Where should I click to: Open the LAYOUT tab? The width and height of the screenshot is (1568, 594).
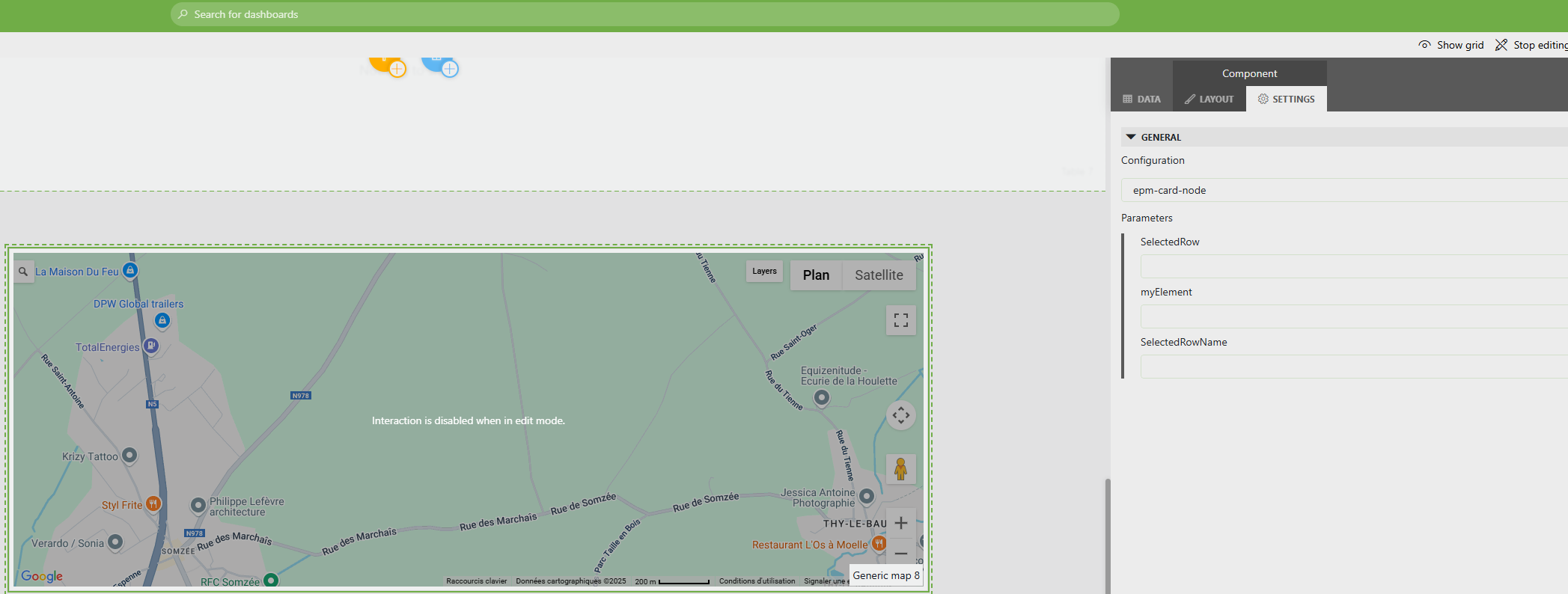click(x=1209, y=99)
